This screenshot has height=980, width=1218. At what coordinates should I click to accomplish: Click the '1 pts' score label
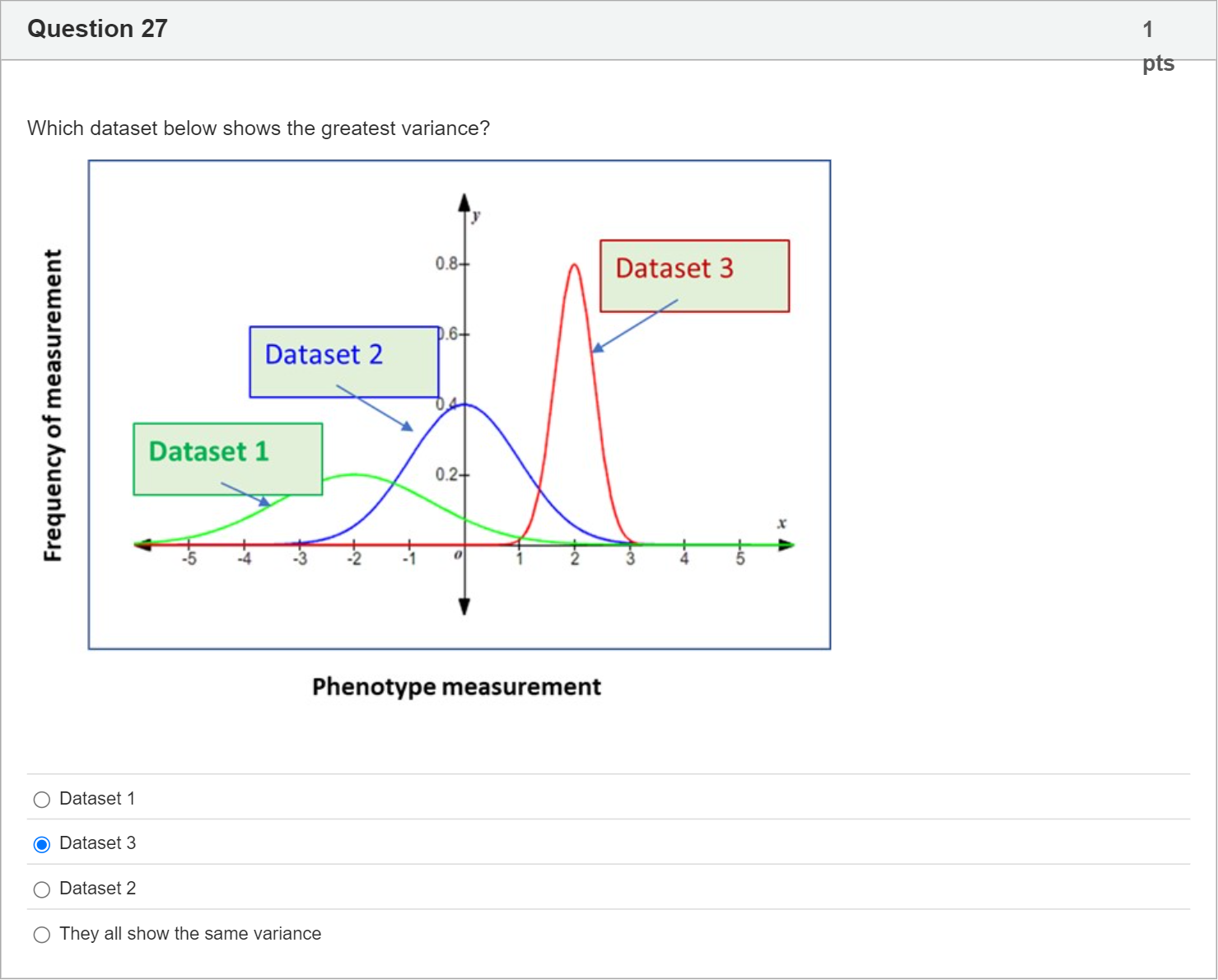click(1156, 46)
